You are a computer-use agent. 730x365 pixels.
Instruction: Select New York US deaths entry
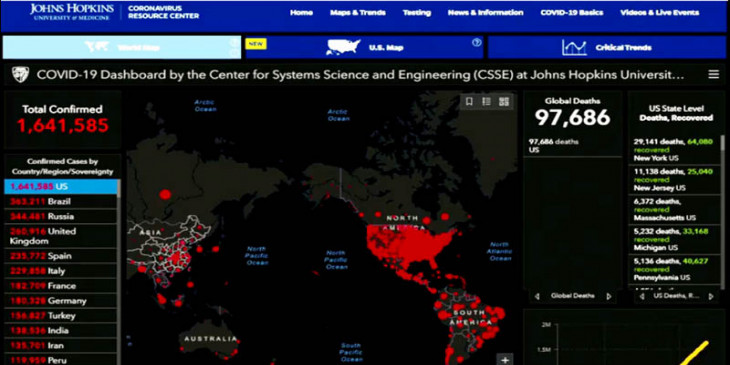point(674,150)
